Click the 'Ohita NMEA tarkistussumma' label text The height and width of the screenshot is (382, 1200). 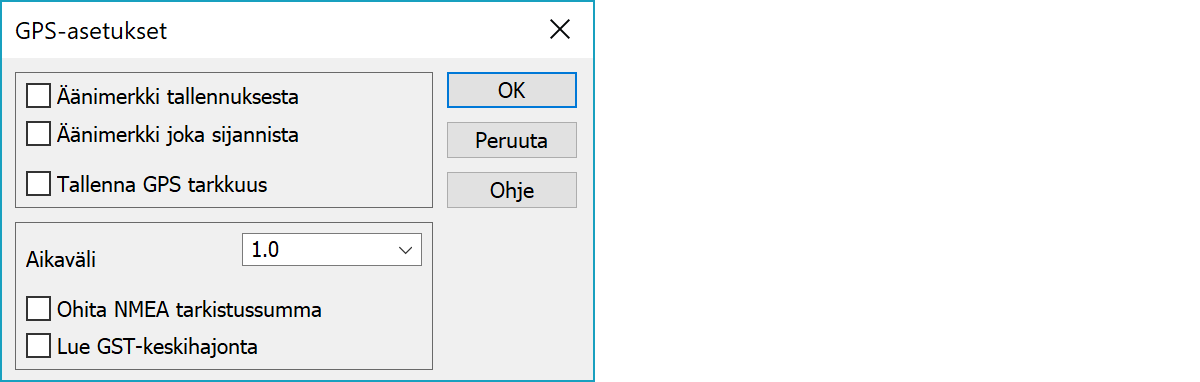click(x=189, y=309)
